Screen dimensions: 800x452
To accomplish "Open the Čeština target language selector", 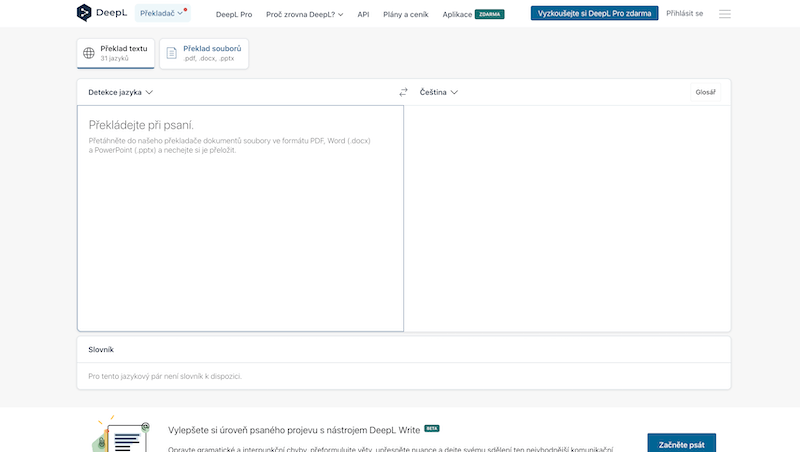I will coord(438,92).
